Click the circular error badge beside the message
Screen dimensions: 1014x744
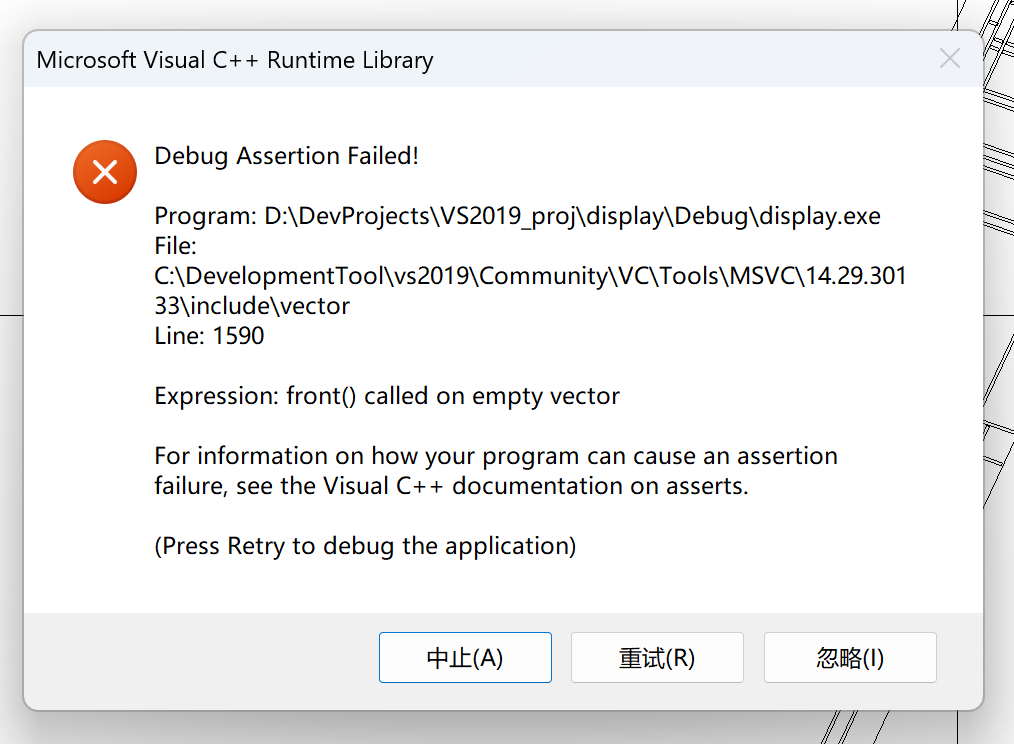tap(104, 172)
